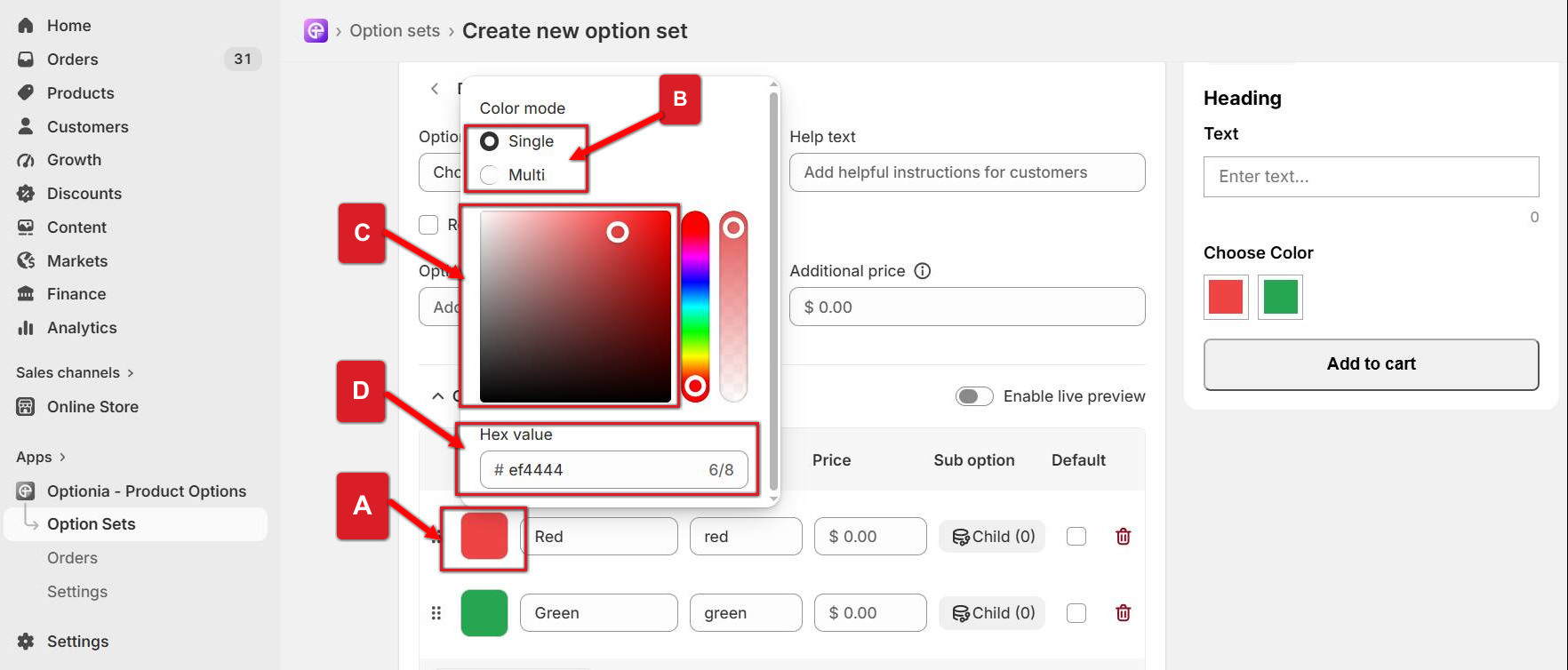Delete the Red option row with trash icon
Viewport: 1568px width, 670px height.
pyautogui.click(x=1123, y=537)
